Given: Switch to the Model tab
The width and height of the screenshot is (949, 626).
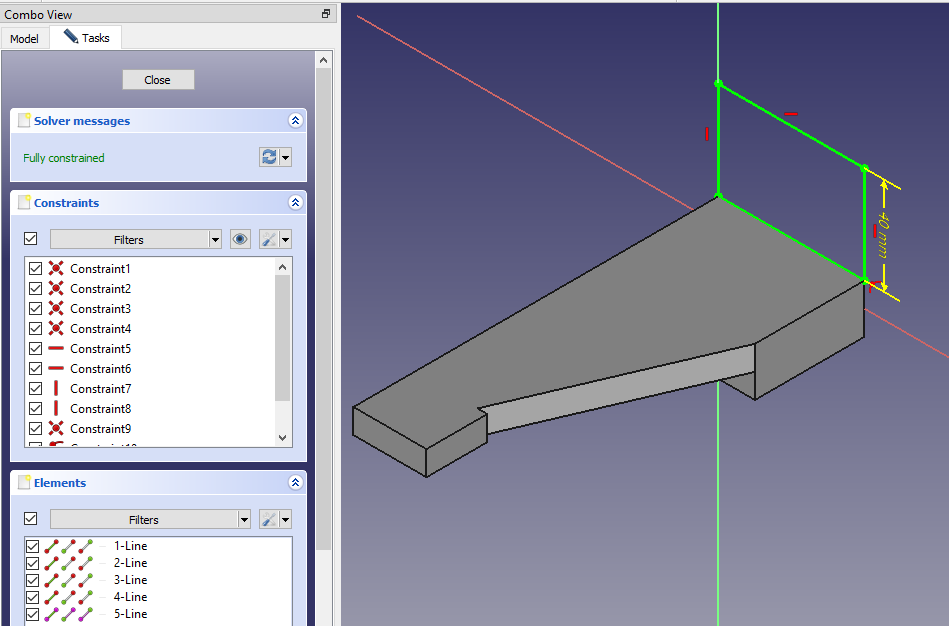Looking at the screenshot, I should coord(24,39).
